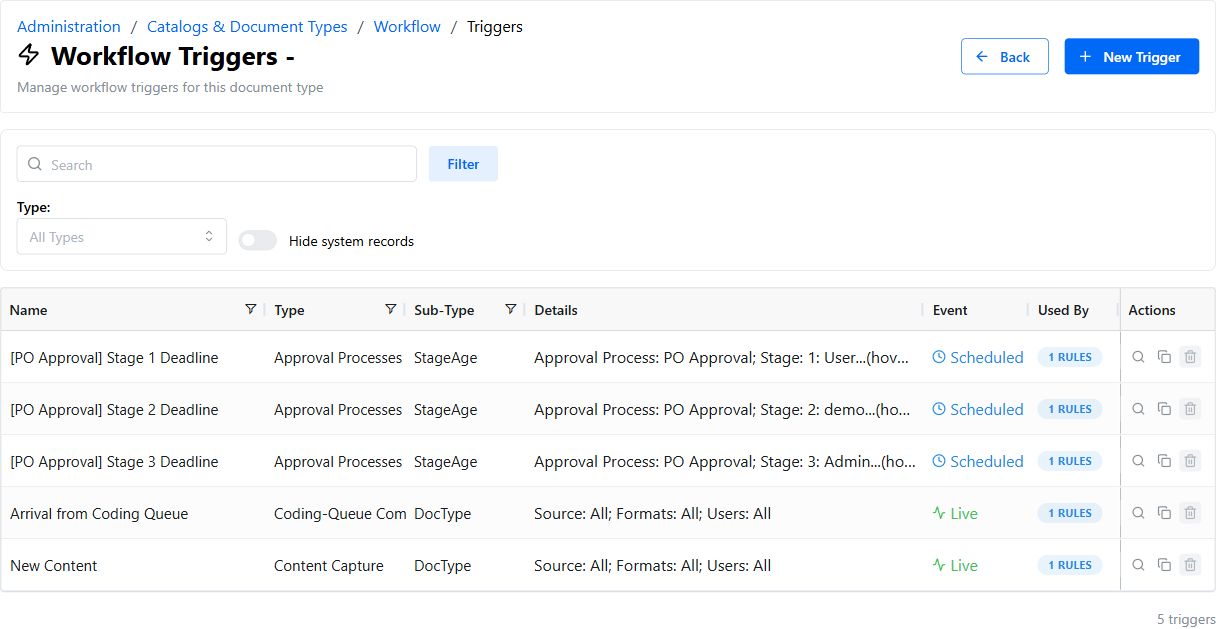Duplicate icon for Stage 3 Deadline row

click(1164, 461)
